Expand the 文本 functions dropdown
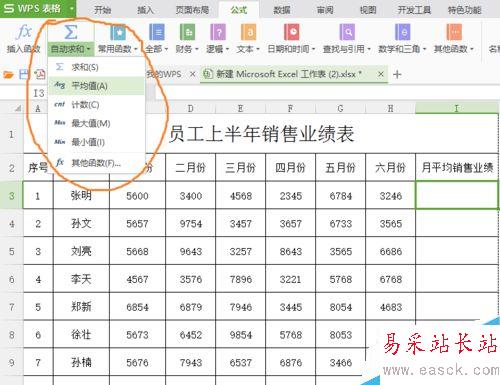The width and height of the screenshot is (500, 385). [x=258, y=49]
